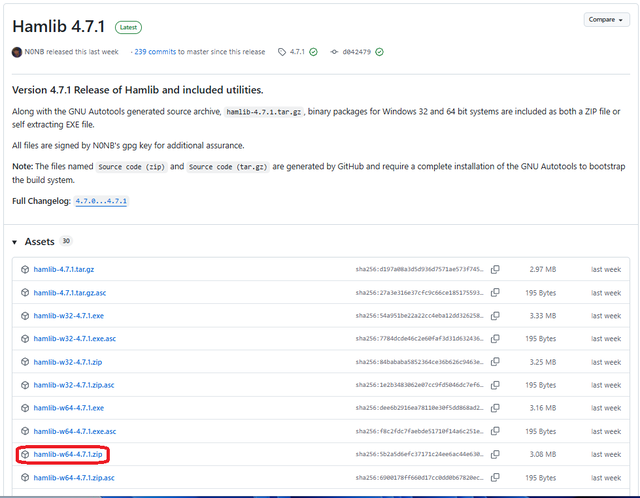Copy SHA256 of hamlib-w64-4.7.1.exe.asc
The width and height of the screenshot is (640, 498).
pyautogui.click(x=495, y=431)
